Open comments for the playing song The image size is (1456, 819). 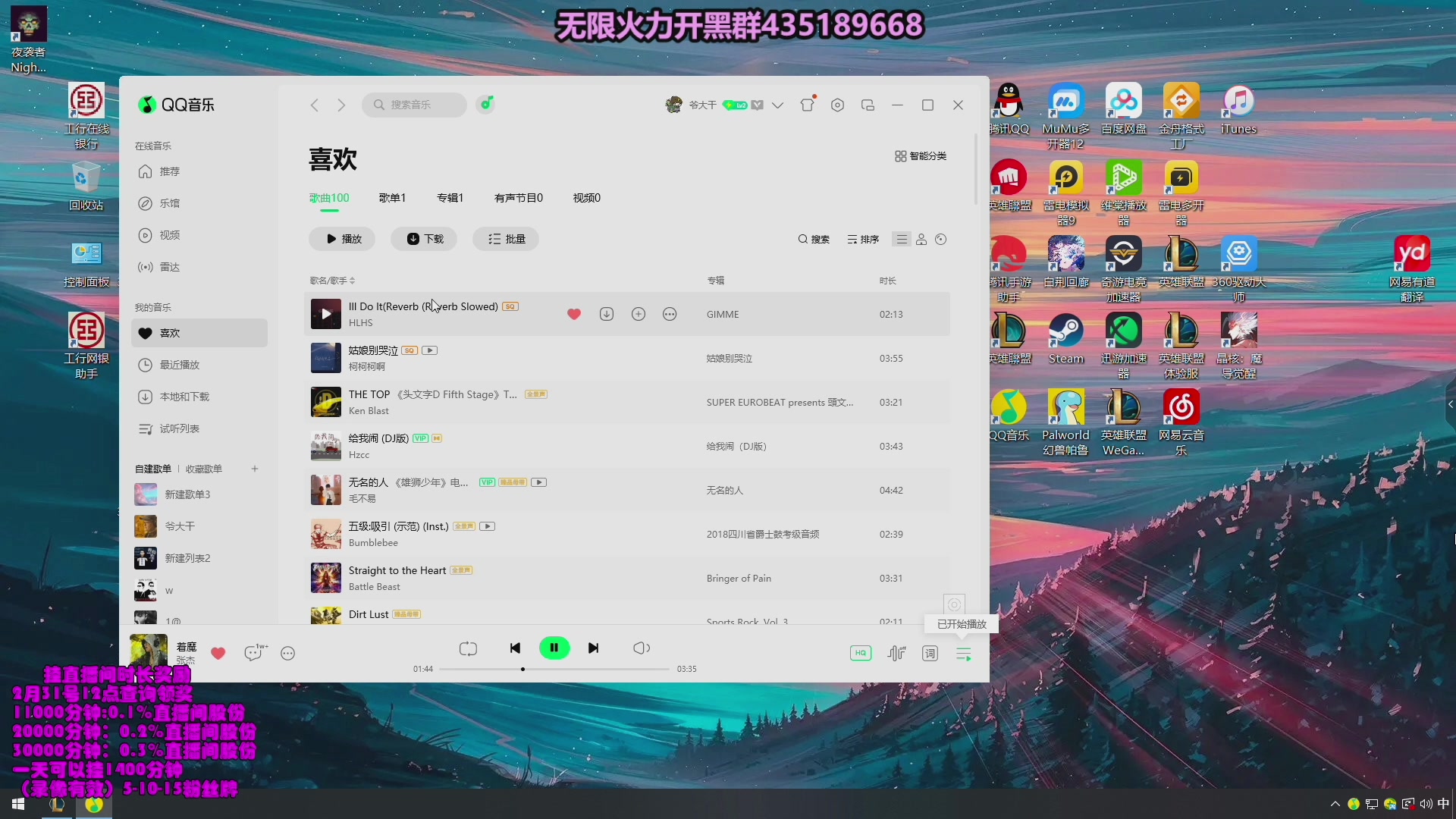tap(256, 652)
